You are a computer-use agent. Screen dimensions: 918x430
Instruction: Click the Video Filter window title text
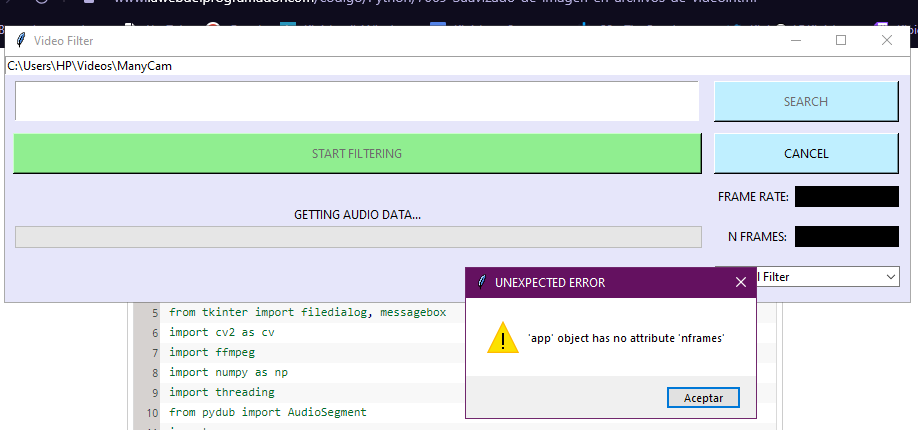point(63,40)
